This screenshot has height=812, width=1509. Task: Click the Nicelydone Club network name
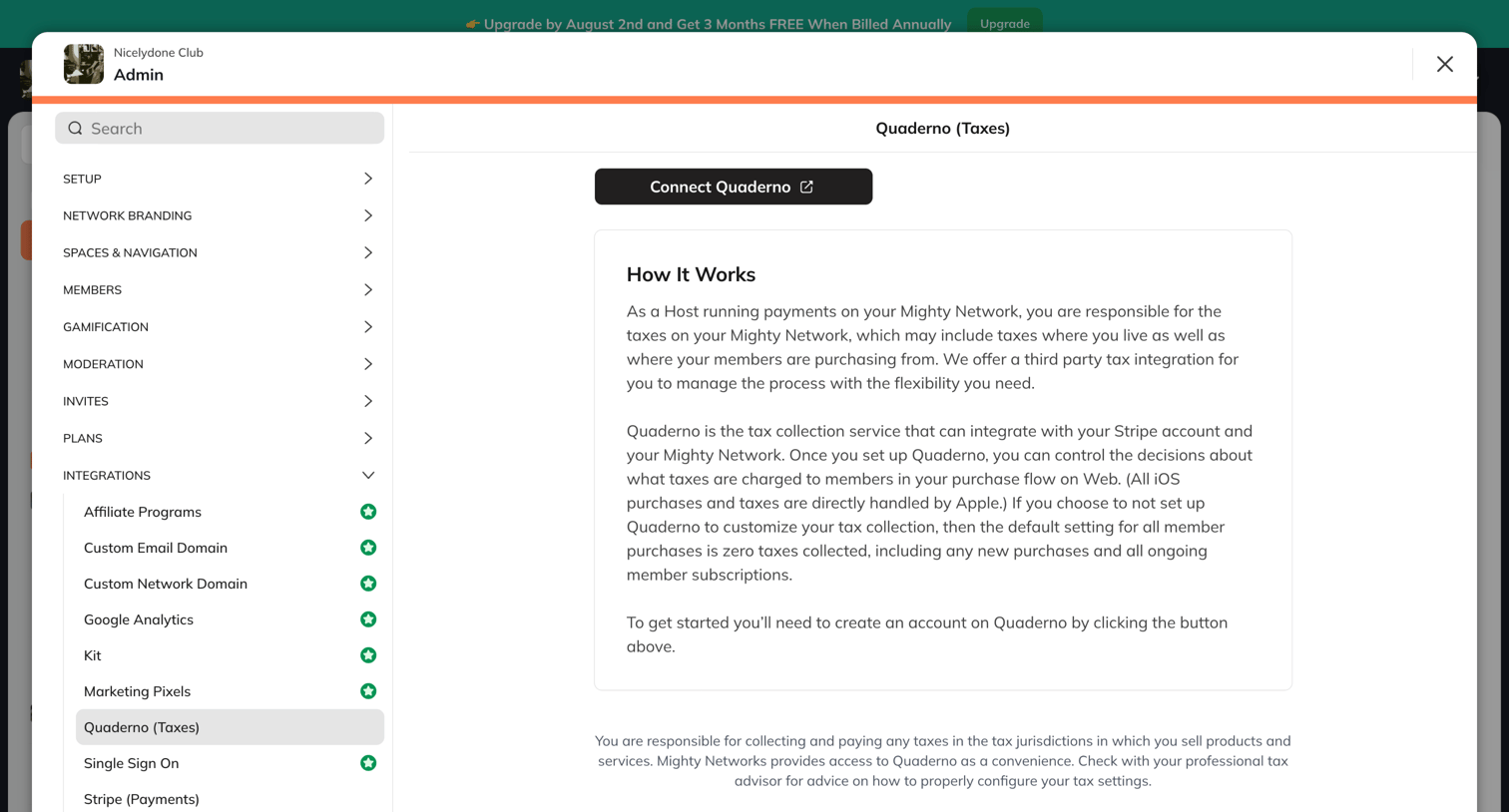159,53
